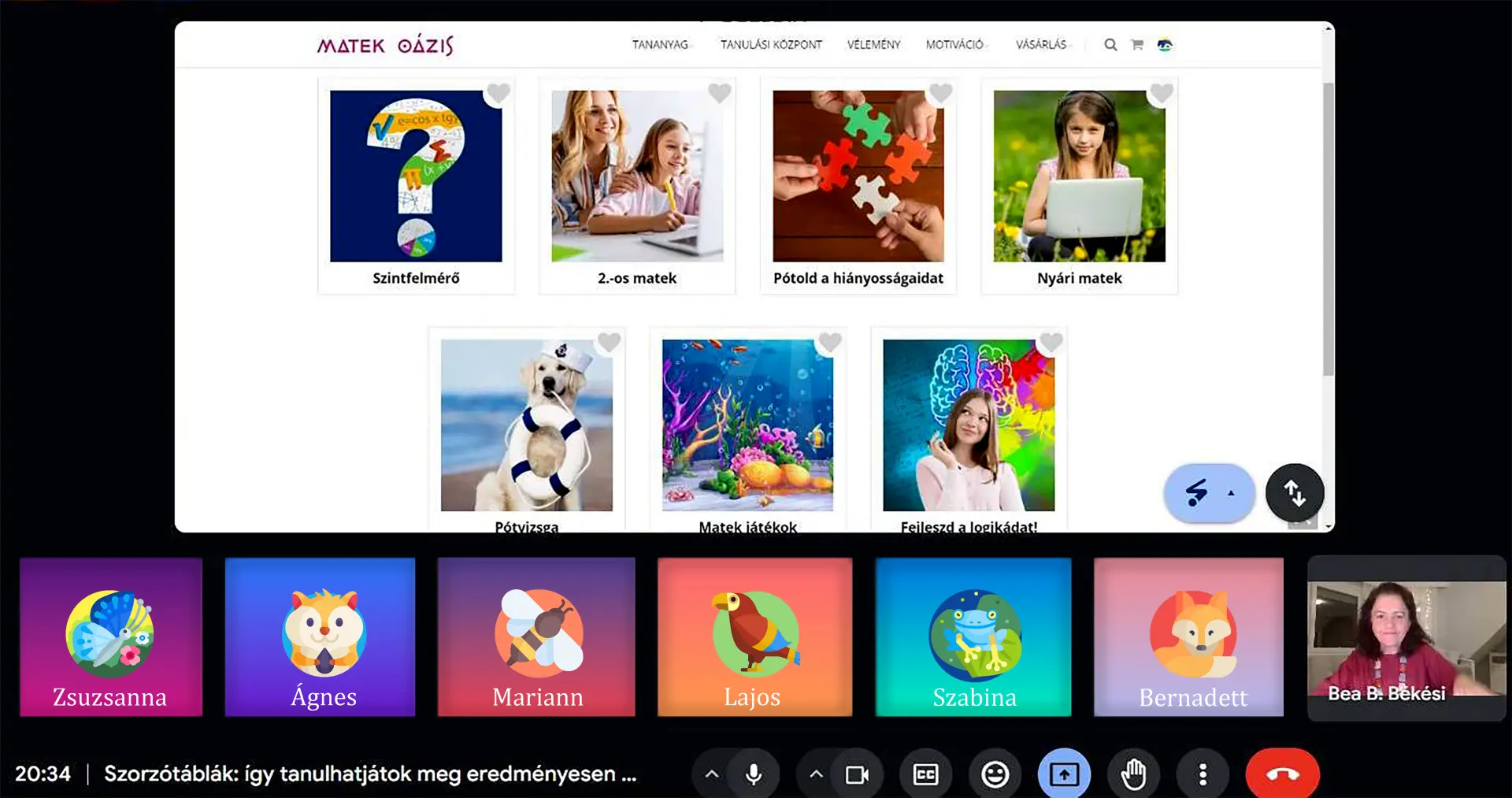
Task: Click the present screen button
Action: (1064, 775)
